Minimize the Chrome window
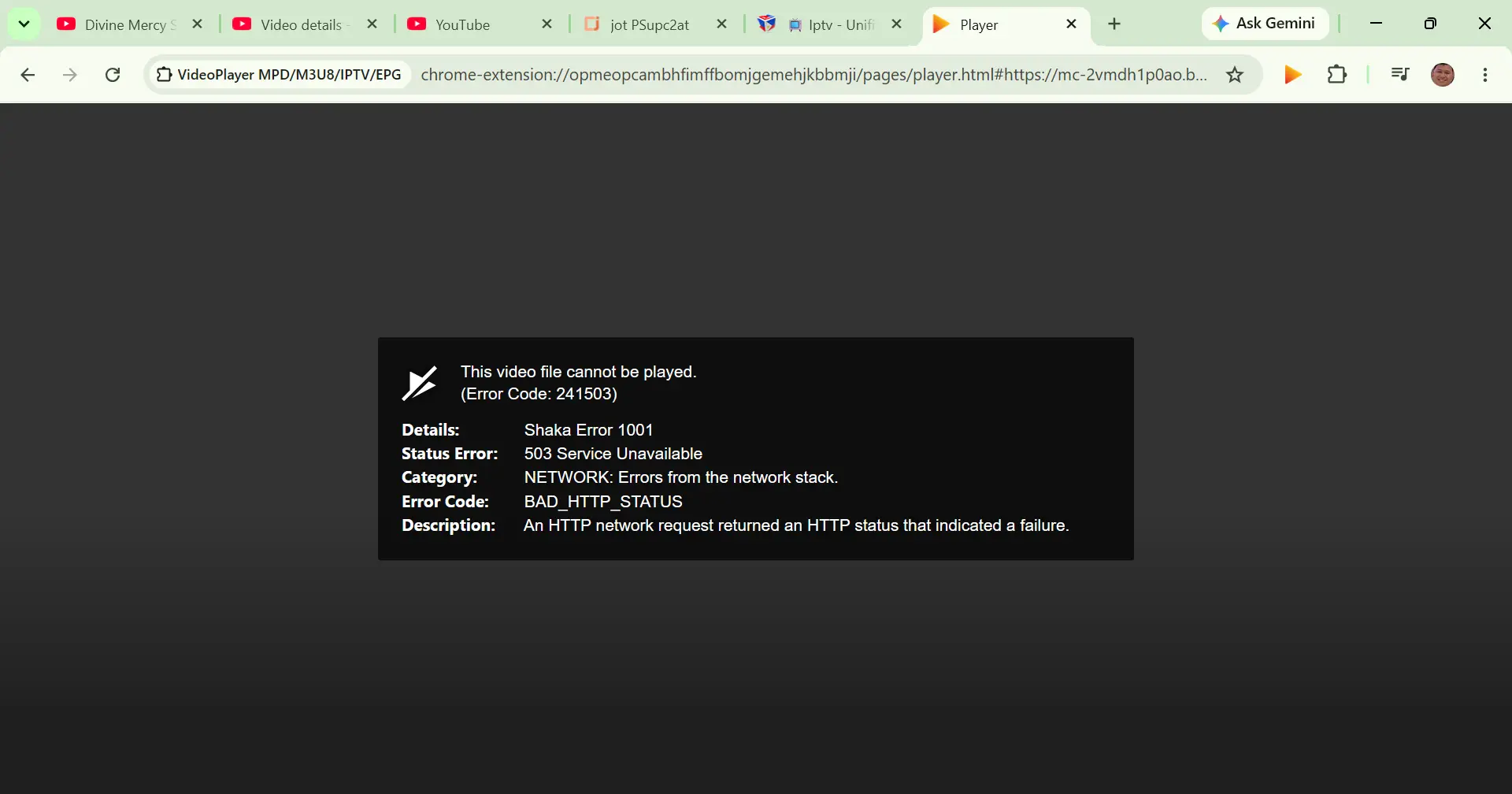Screen dimensions: 1512x794 tap(1376, 24)
